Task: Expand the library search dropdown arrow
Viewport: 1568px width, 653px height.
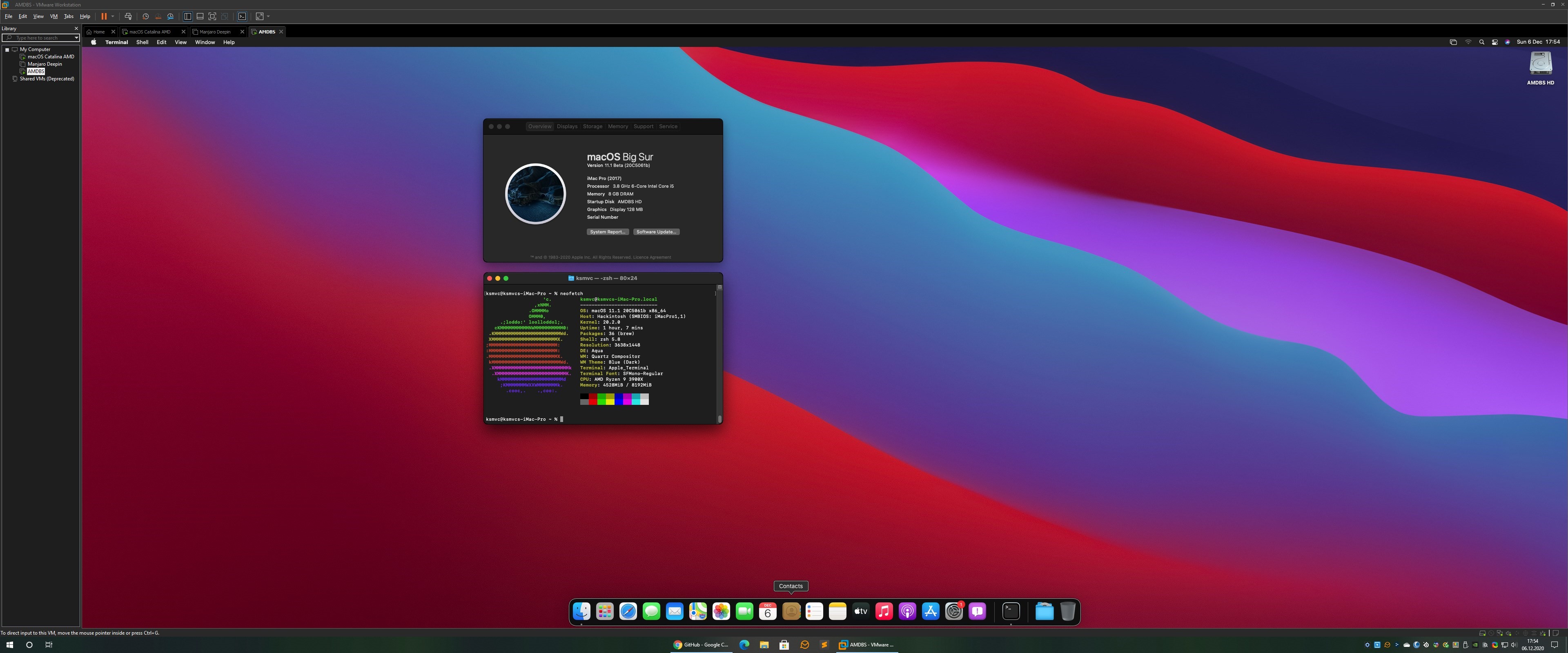Action: [76, 38]
